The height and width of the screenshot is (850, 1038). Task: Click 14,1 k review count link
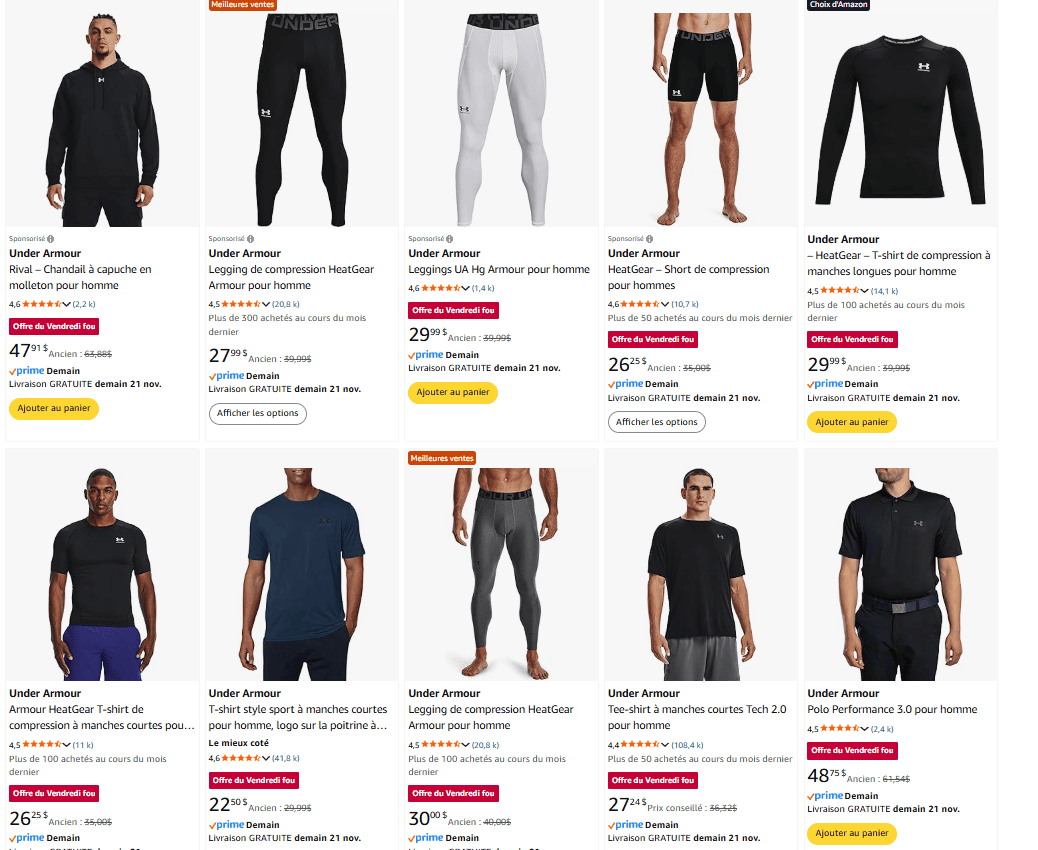(884, 291)
